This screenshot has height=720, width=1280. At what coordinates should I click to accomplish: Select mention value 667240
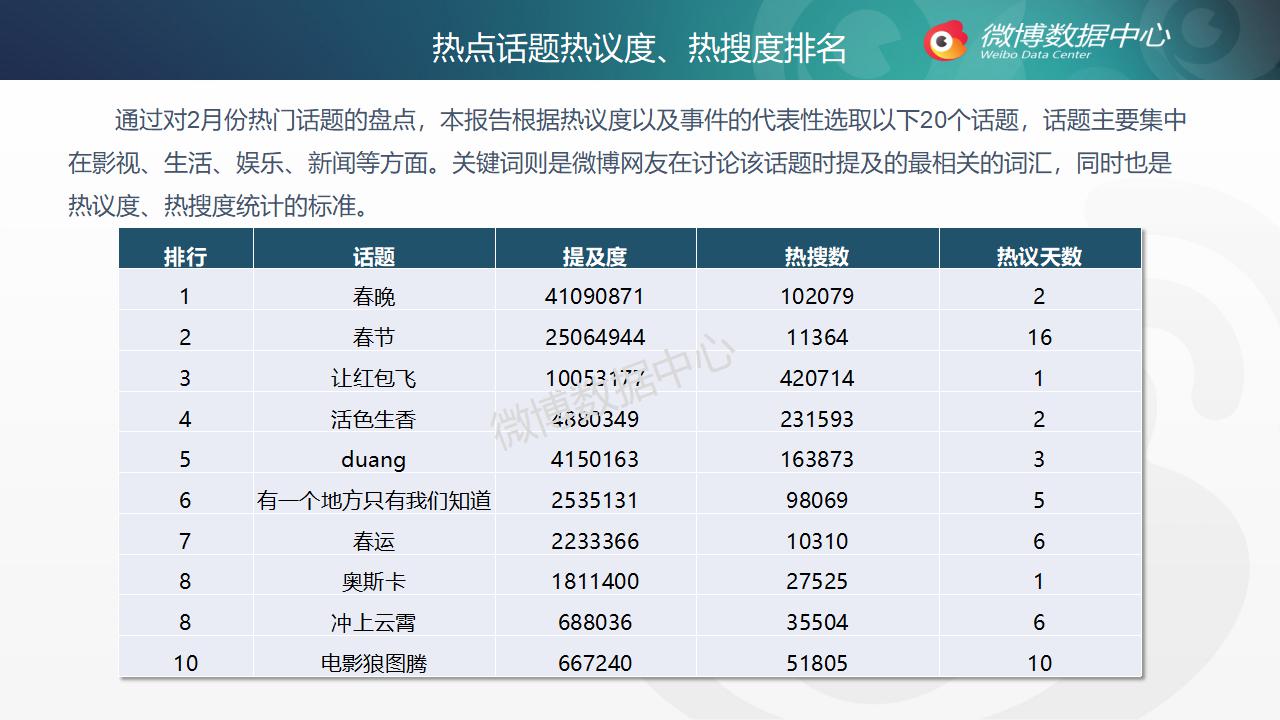[595, 664]
